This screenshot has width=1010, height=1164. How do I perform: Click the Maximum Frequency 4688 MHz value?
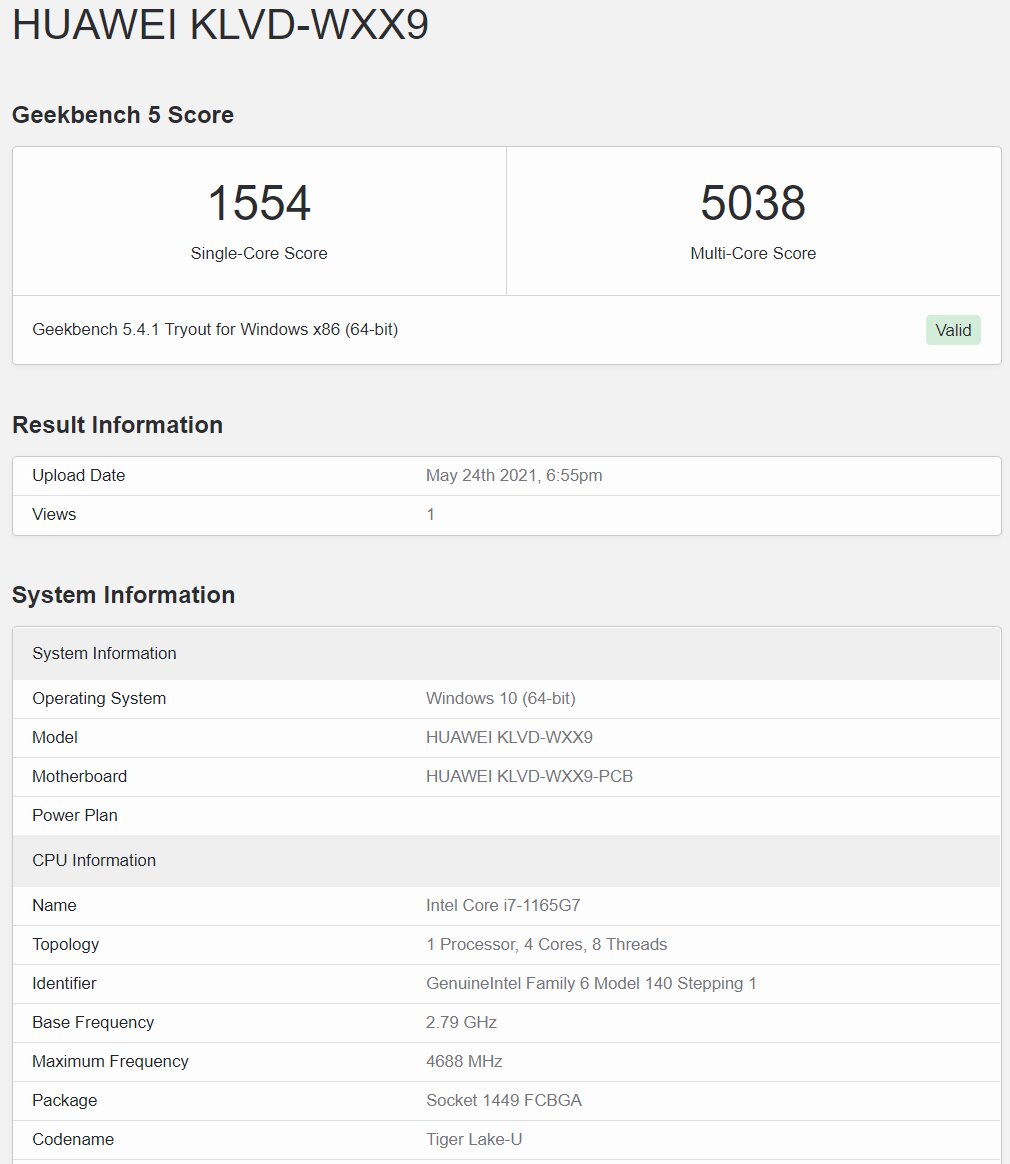pos(464,1062)
